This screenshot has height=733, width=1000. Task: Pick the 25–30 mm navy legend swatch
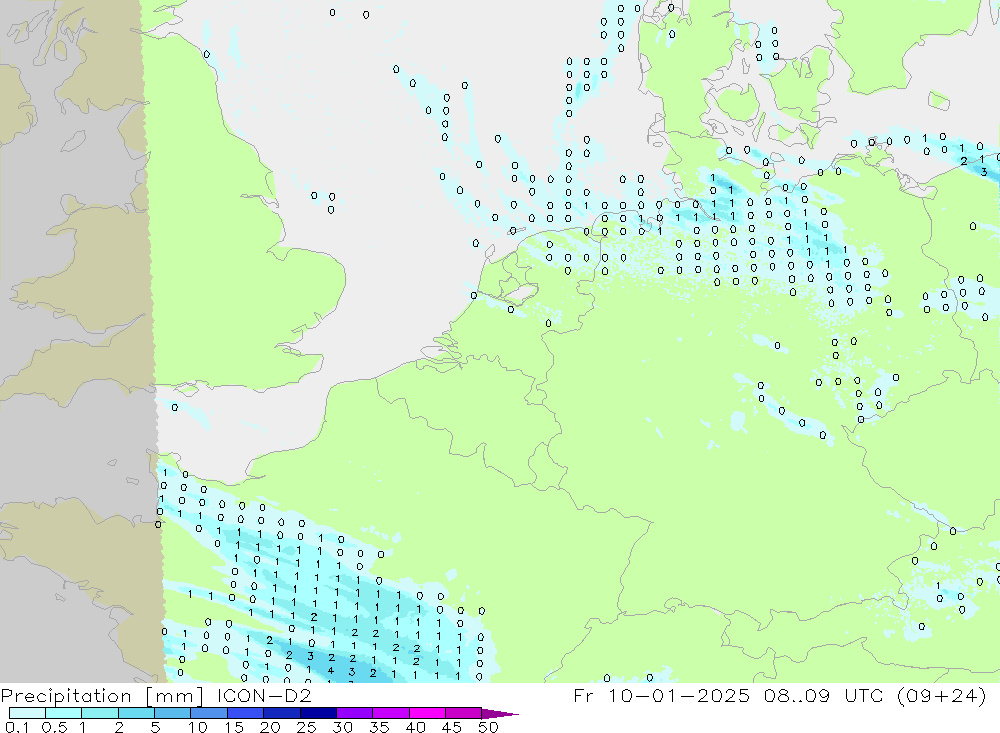(318, 713)
